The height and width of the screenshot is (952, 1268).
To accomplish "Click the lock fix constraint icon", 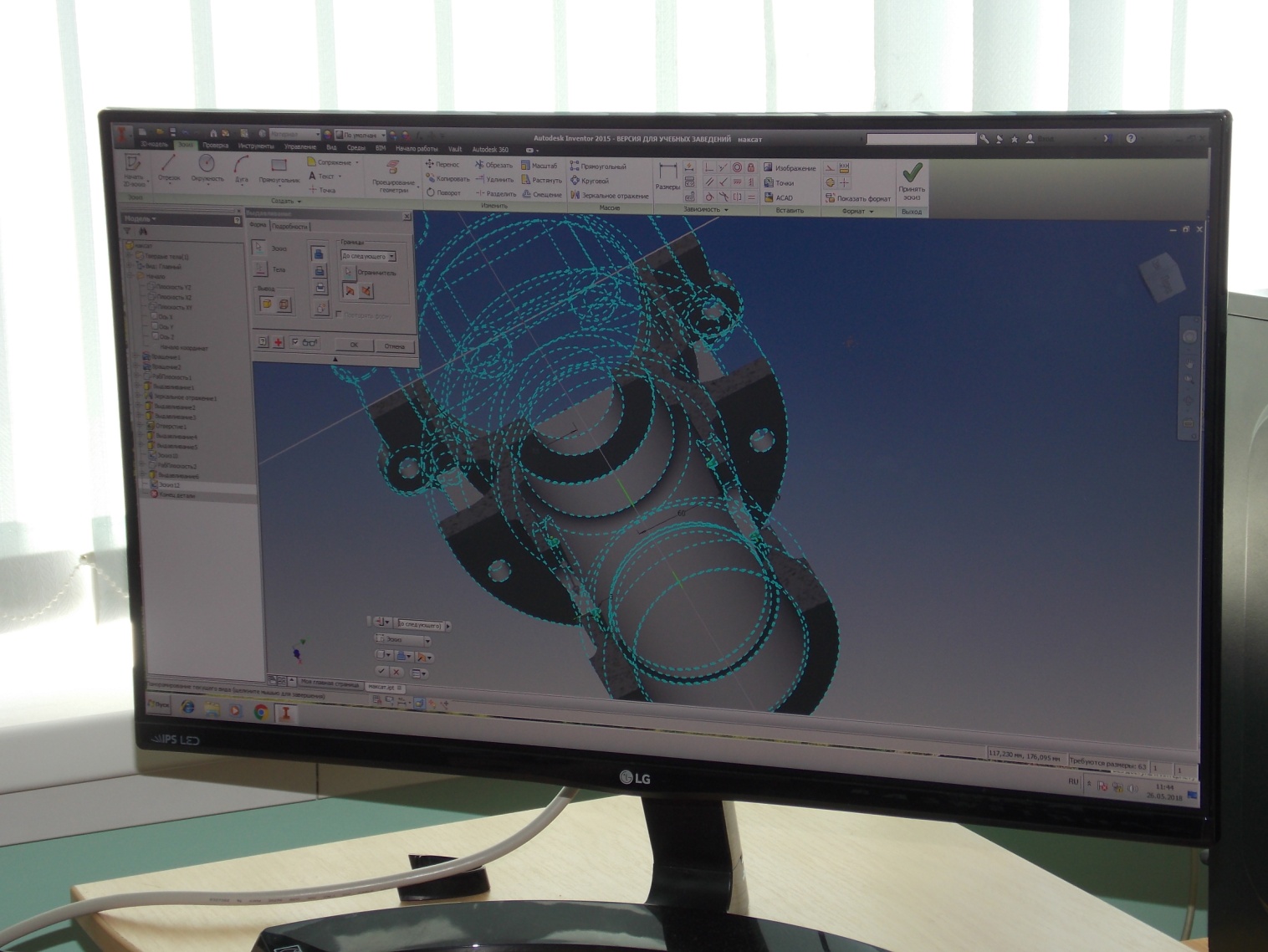I will tap(750, 168).
